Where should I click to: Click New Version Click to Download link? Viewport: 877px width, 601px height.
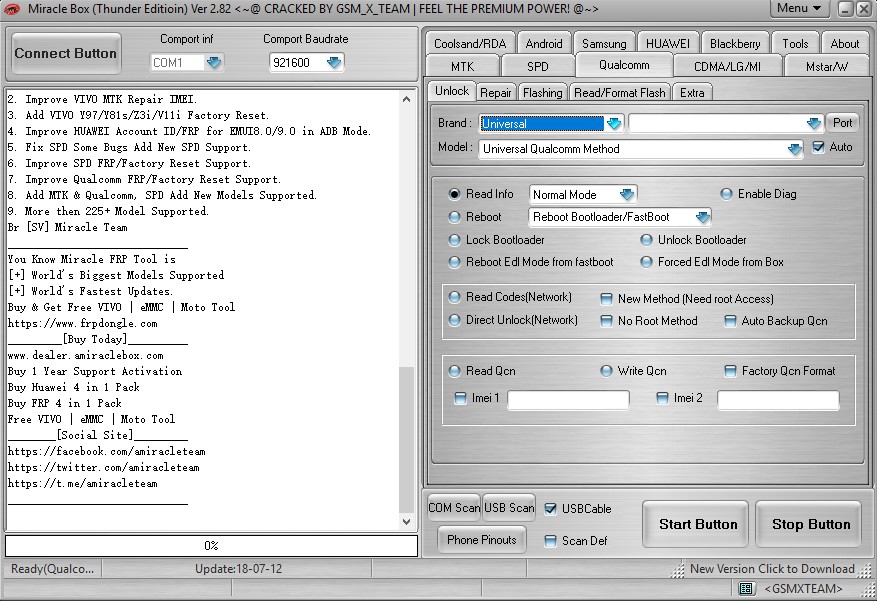pyautogui.click(x=772, y=569)
